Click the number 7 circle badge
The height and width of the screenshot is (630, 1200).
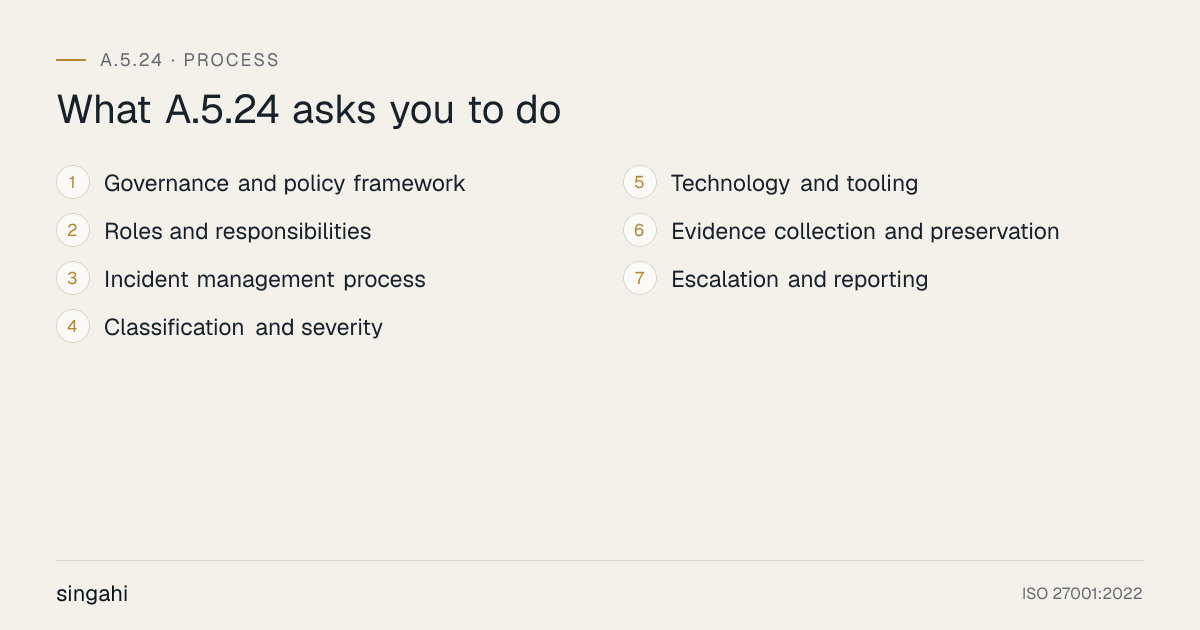coord(640,279)
